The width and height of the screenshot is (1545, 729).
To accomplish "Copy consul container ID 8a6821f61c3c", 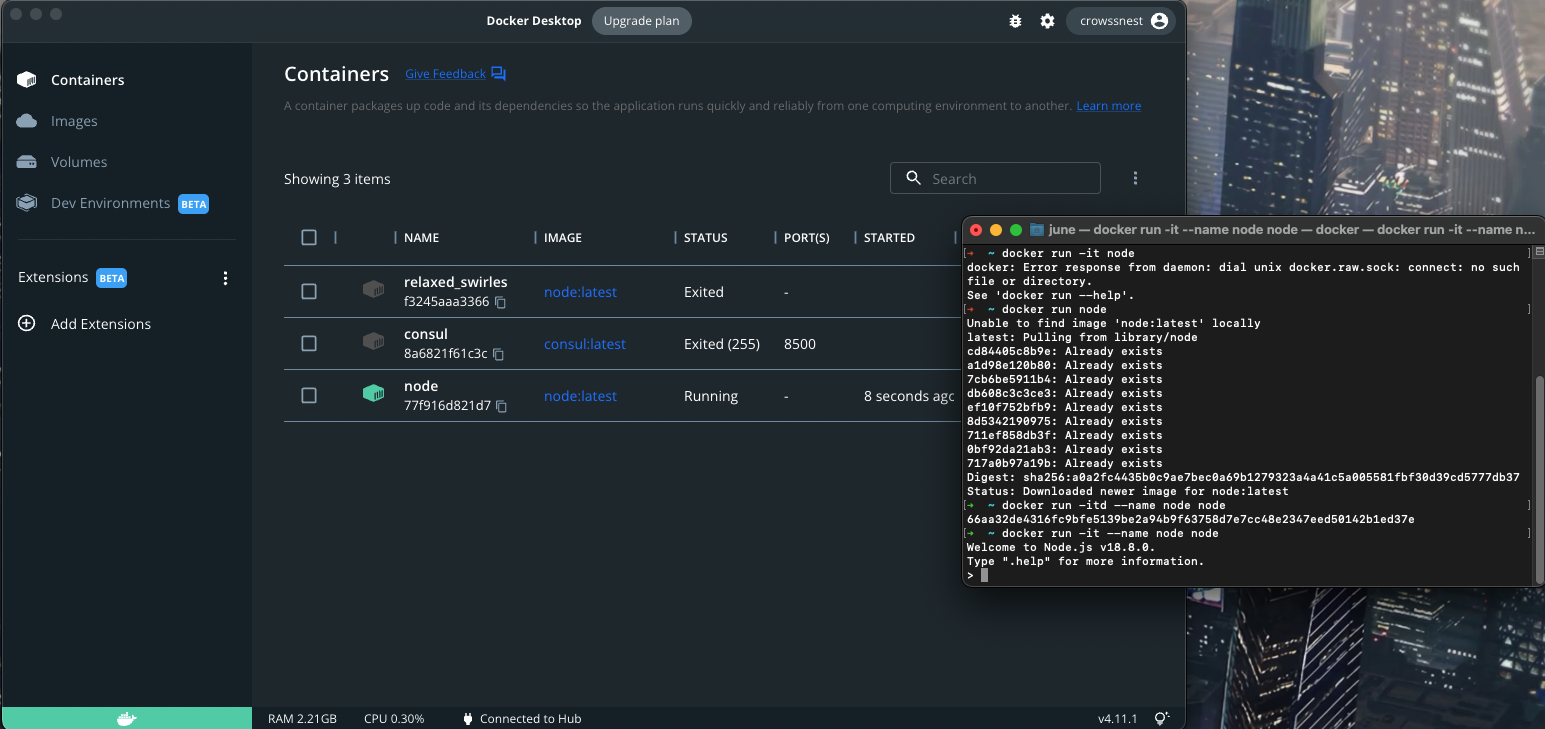I will [498, 354].
